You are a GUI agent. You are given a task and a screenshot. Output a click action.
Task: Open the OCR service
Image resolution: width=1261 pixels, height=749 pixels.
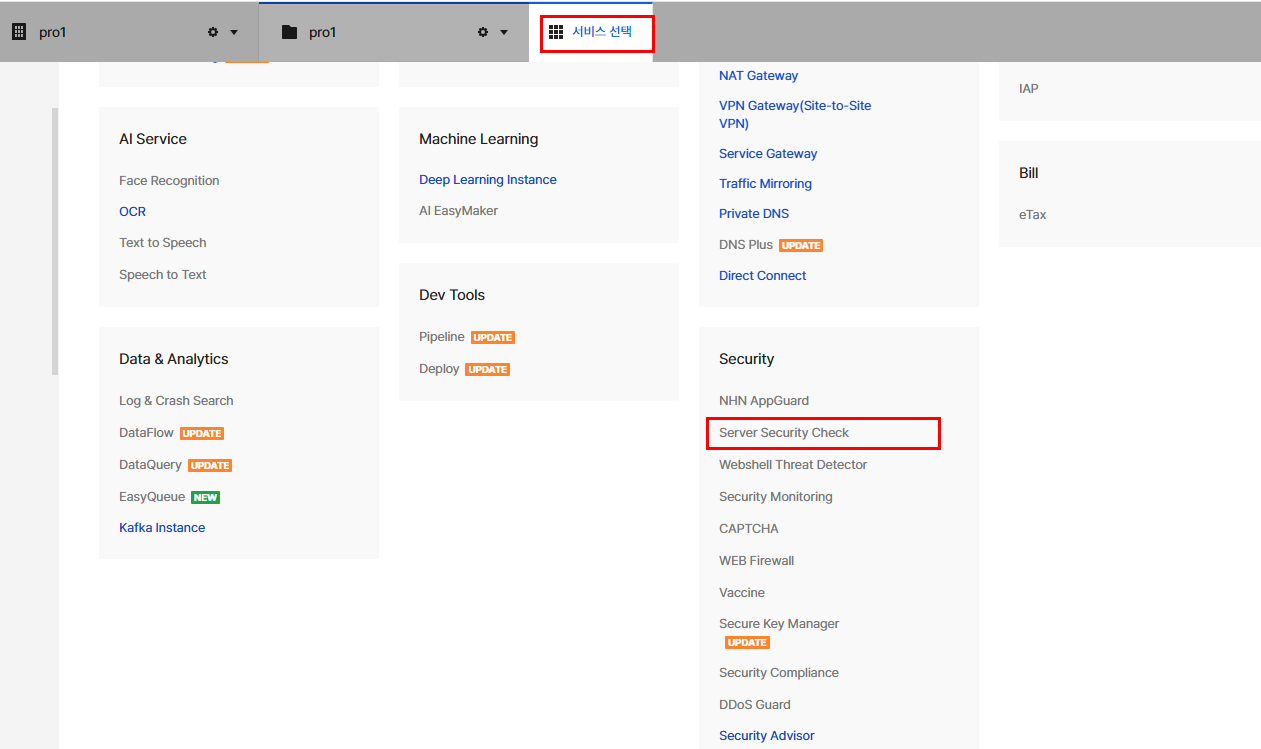tap(132, 212)
